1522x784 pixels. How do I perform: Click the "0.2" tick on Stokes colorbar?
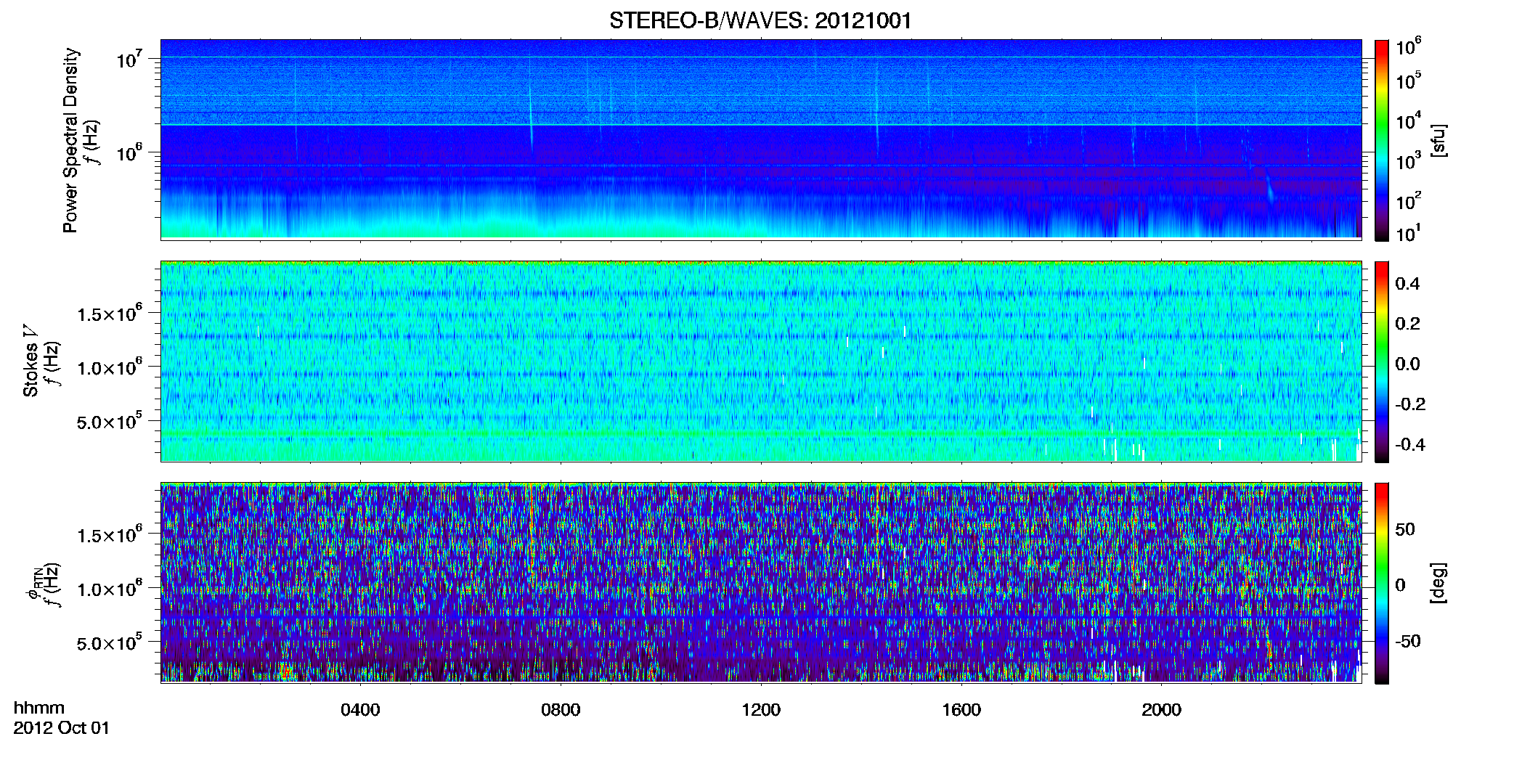pos(1407,323)
